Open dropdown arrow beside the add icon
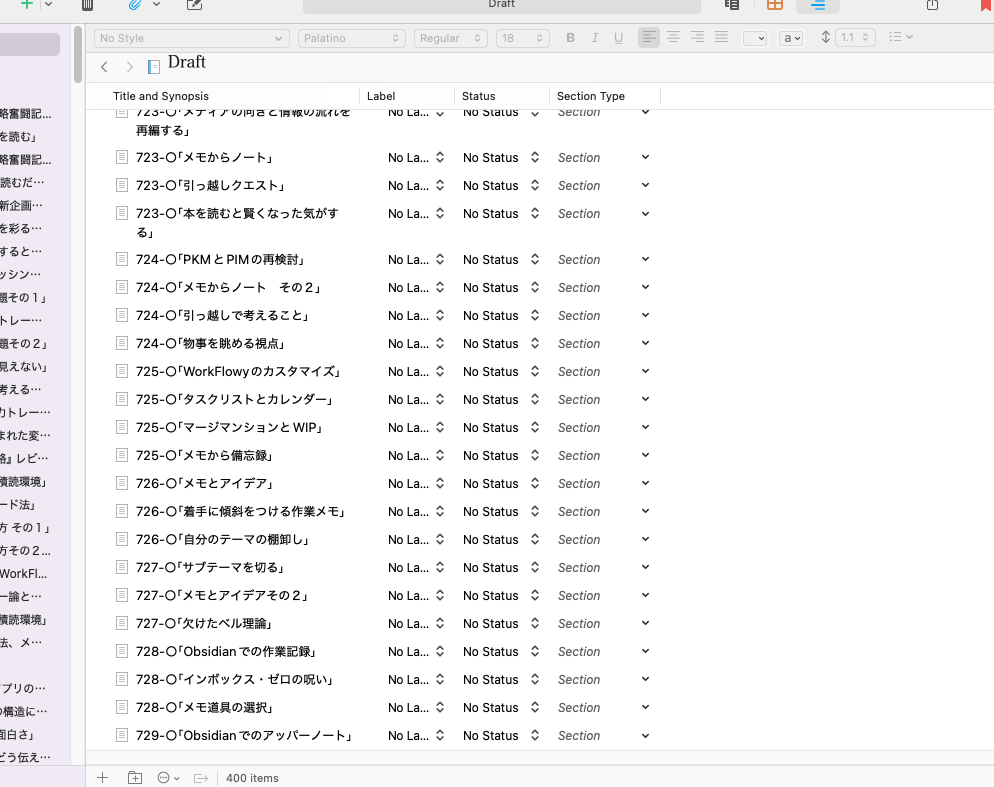Screen dimensions: 994x787 [49, 4]
